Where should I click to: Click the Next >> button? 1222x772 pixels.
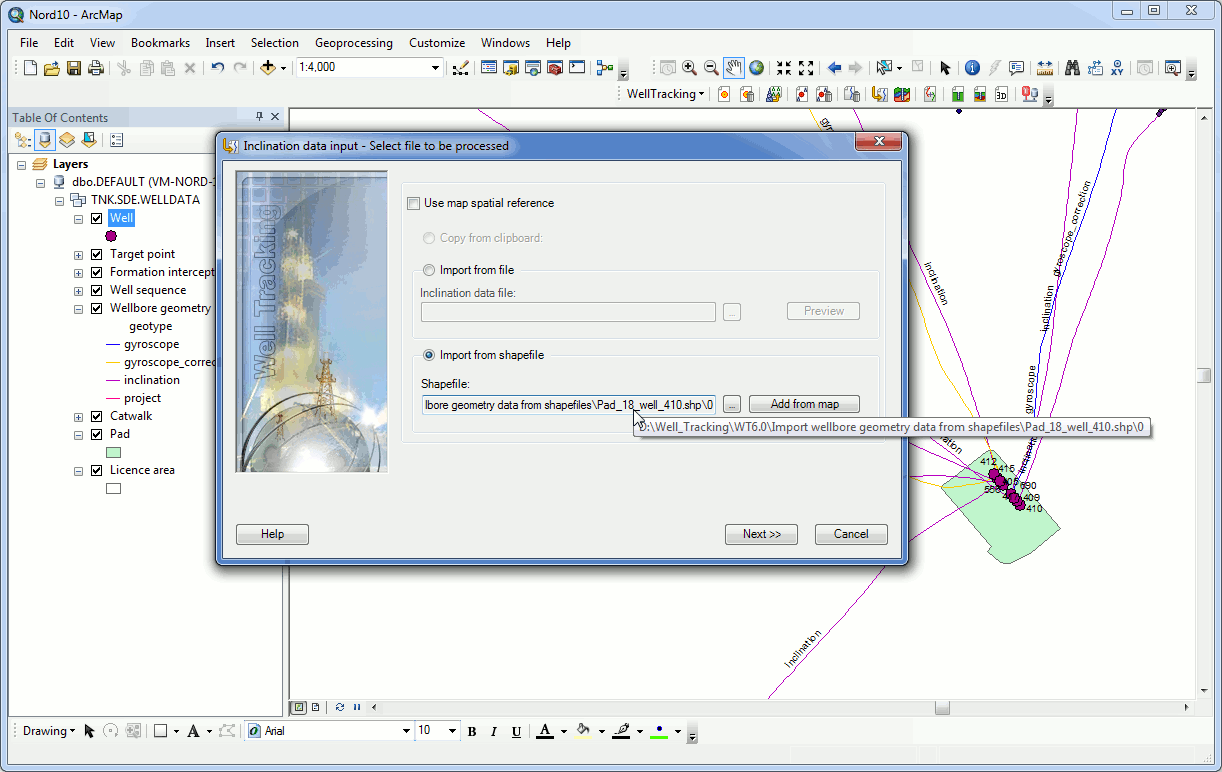tap(762, 534)
